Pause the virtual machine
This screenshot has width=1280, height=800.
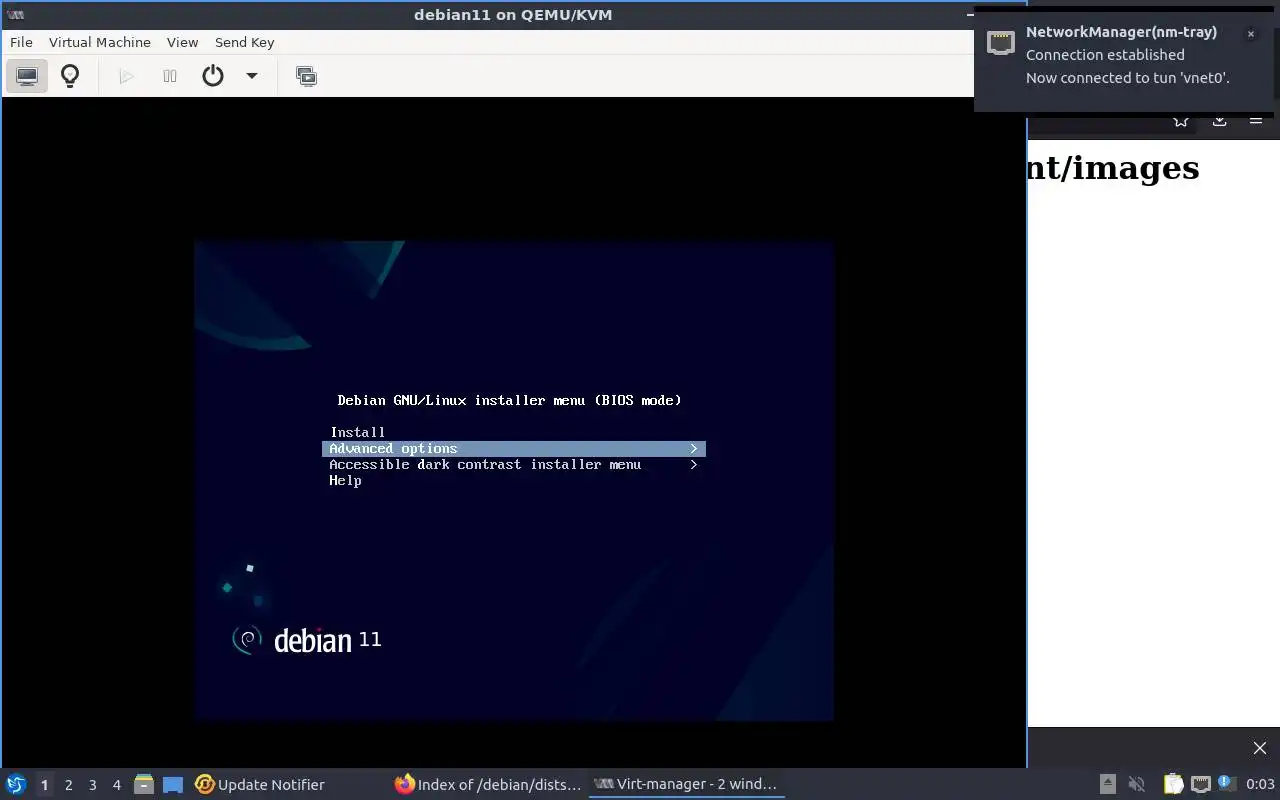point(170,76)
